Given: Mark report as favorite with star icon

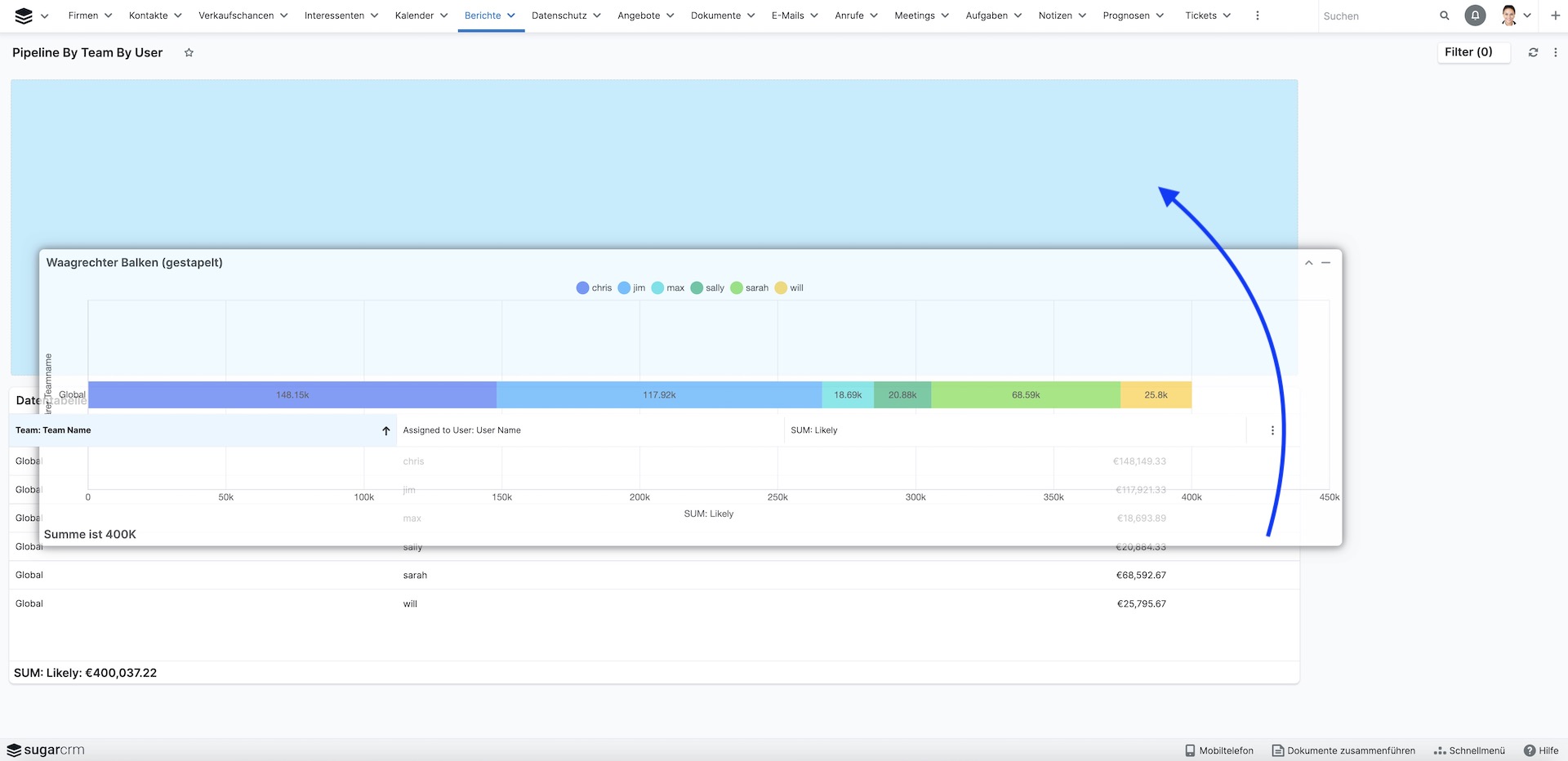Looking at the screenshot, I should coord(189,53).
